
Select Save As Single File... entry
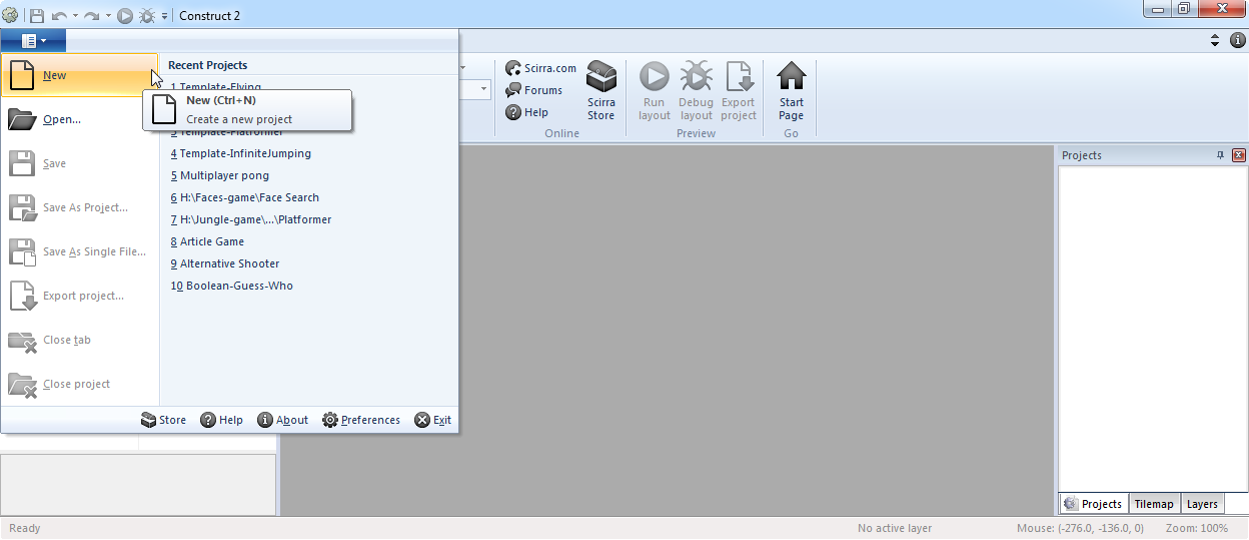click(x=80, y=251)
